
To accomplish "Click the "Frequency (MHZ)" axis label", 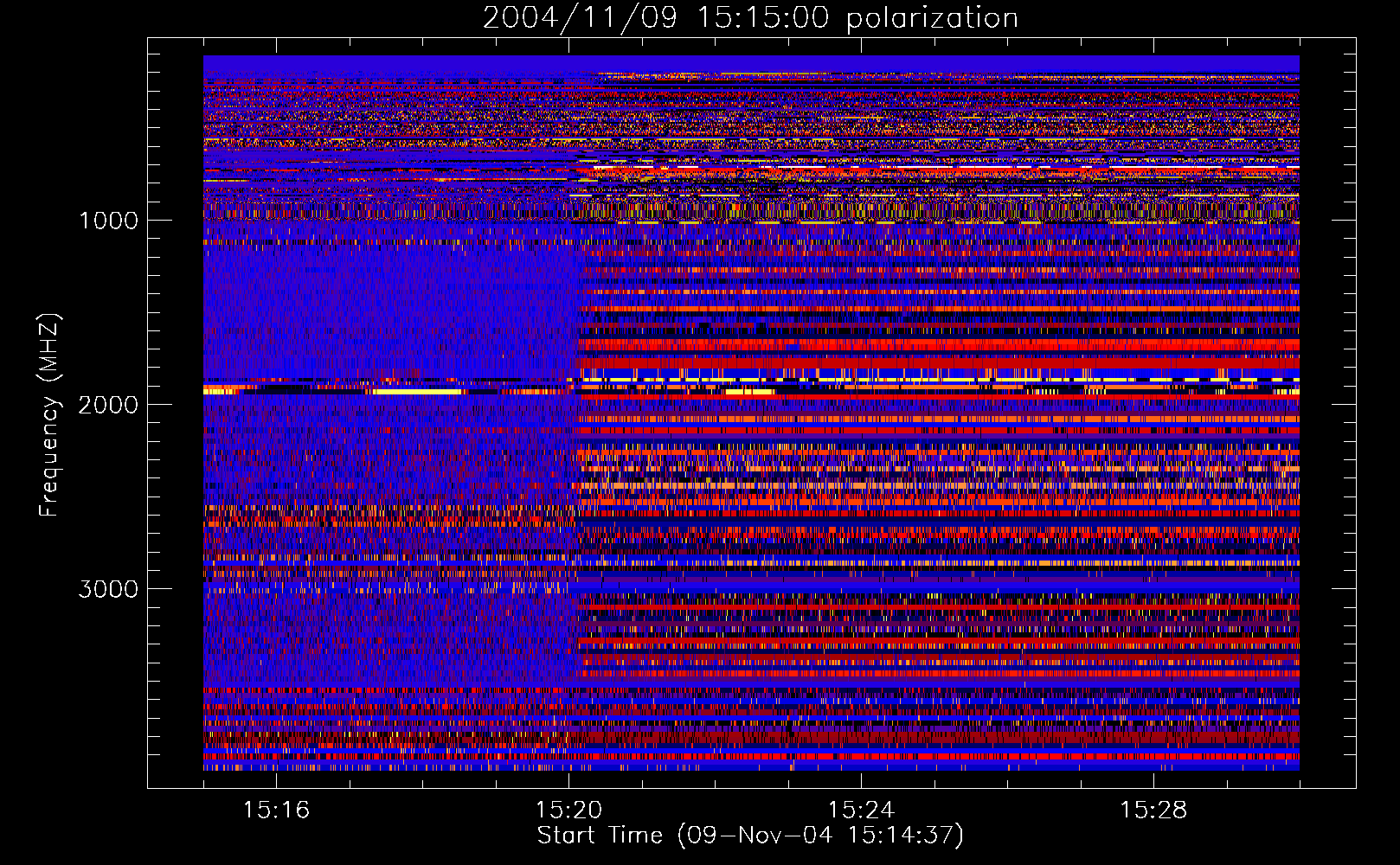I will (49, 416).
